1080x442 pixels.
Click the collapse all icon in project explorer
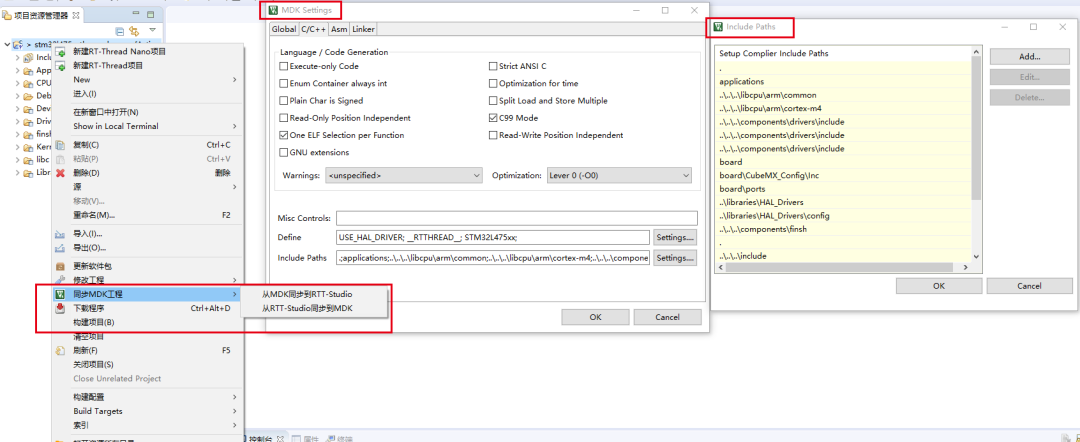(120, 31)
